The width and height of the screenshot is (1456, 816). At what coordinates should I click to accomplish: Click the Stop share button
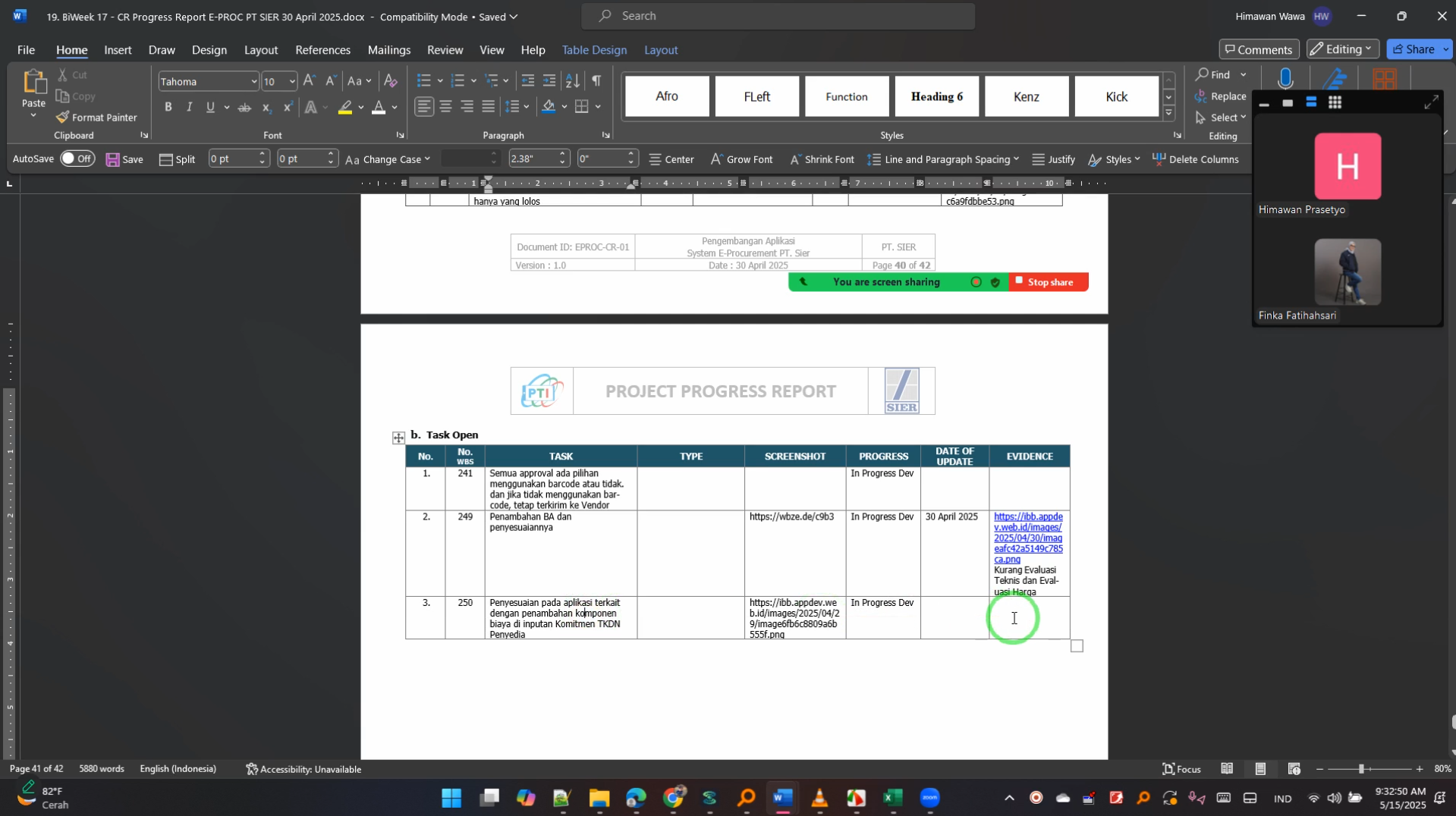point(1047,282)
